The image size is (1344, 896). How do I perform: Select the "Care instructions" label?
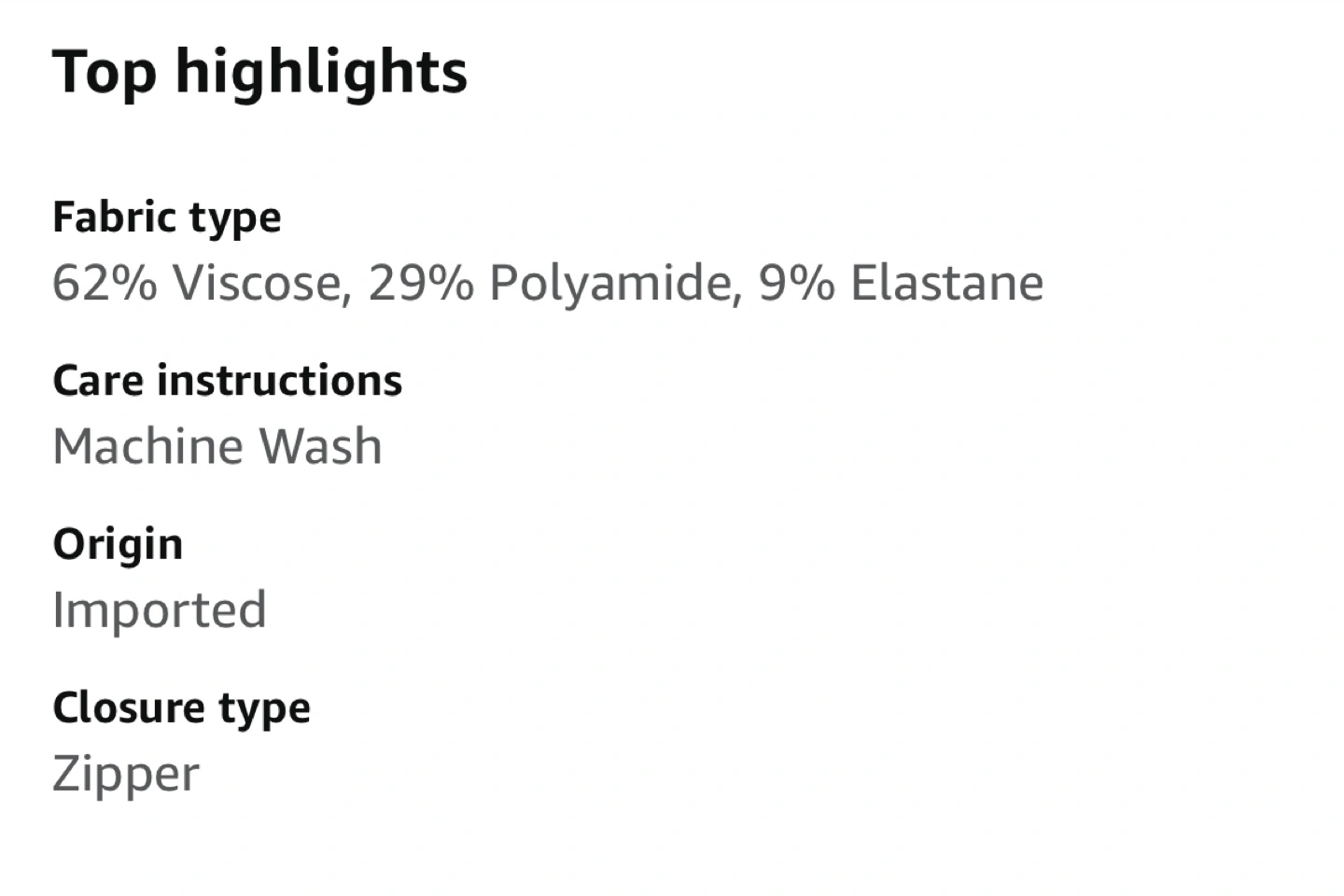227,381
